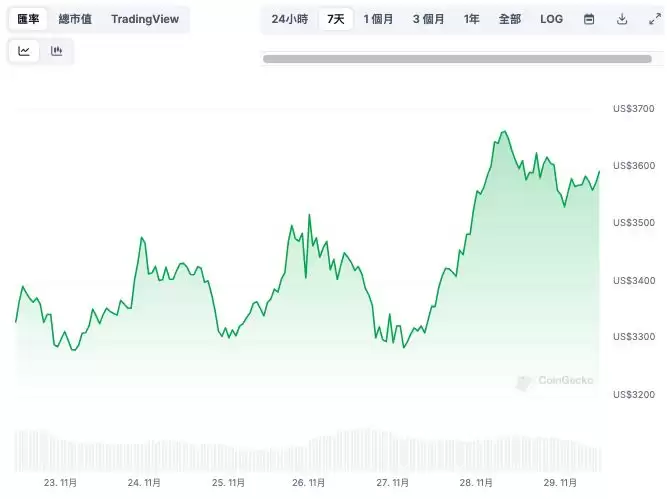Set range to 1 個月
667x499 pixels.
pos(378,19)
